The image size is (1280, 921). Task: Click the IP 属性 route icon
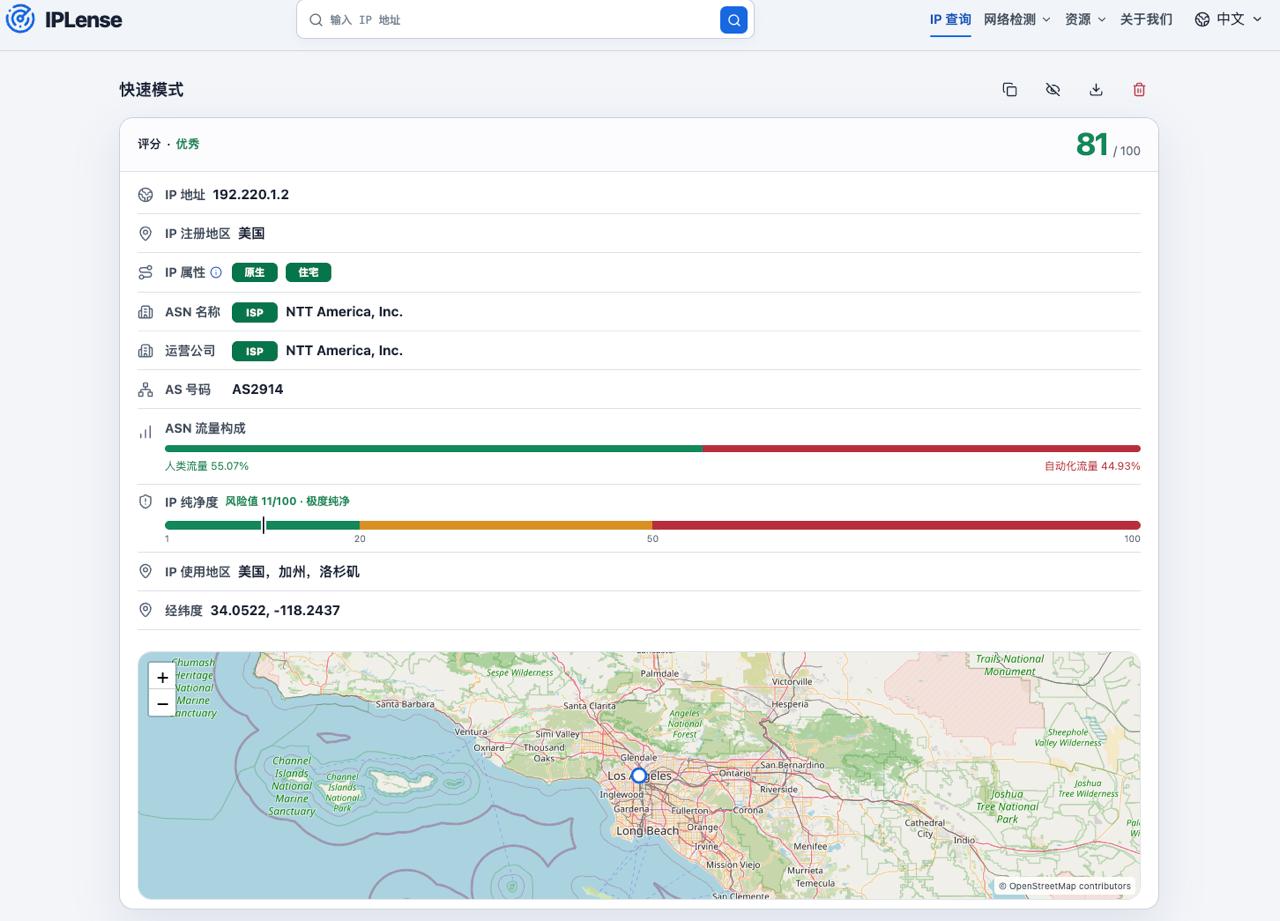(x=146, y=272)
